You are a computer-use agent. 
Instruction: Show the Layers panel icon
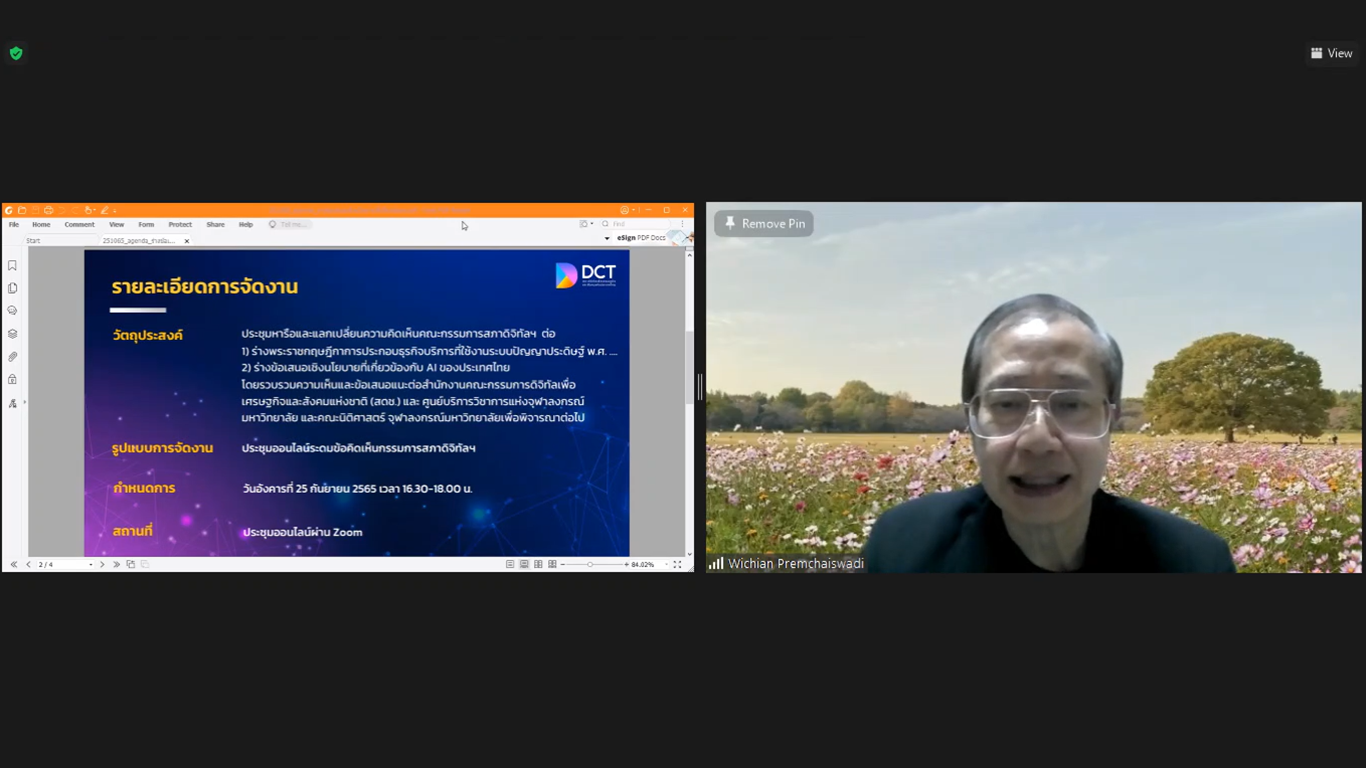(12, 334)
